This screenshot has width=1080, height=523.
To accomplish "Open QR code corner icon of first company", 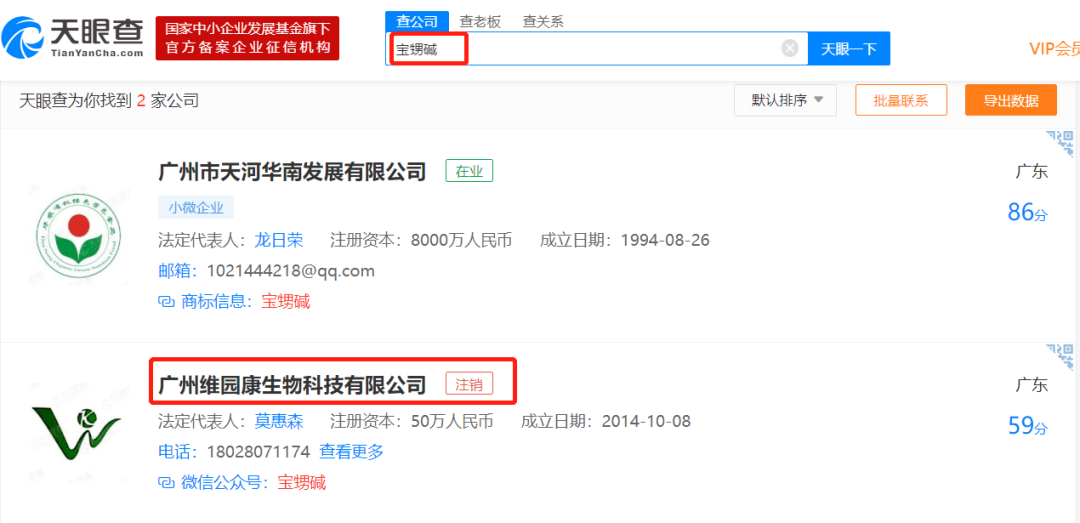I will click(x=1061, y=145).
